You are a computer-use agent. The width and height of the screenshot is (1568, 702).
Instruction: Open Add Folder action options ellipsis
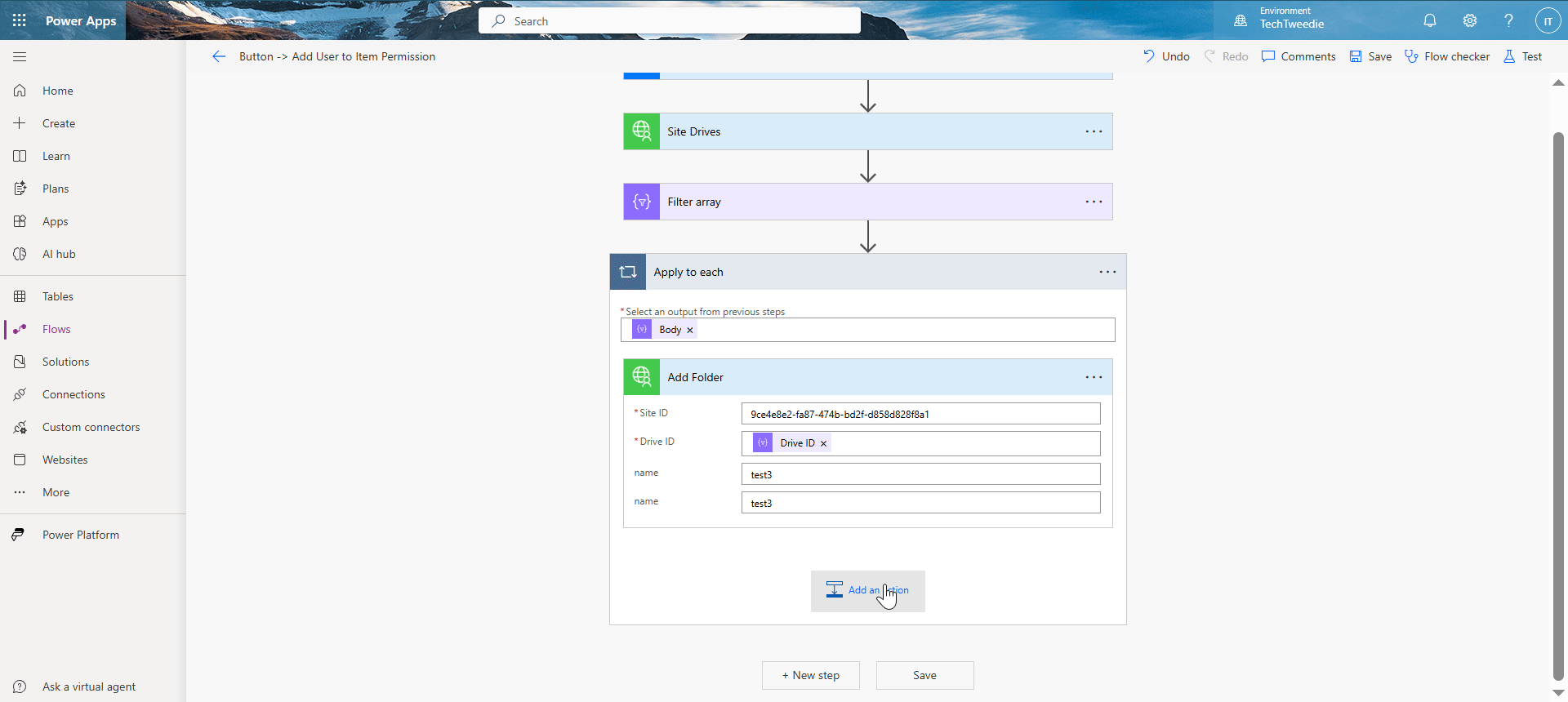point(1094,377)
